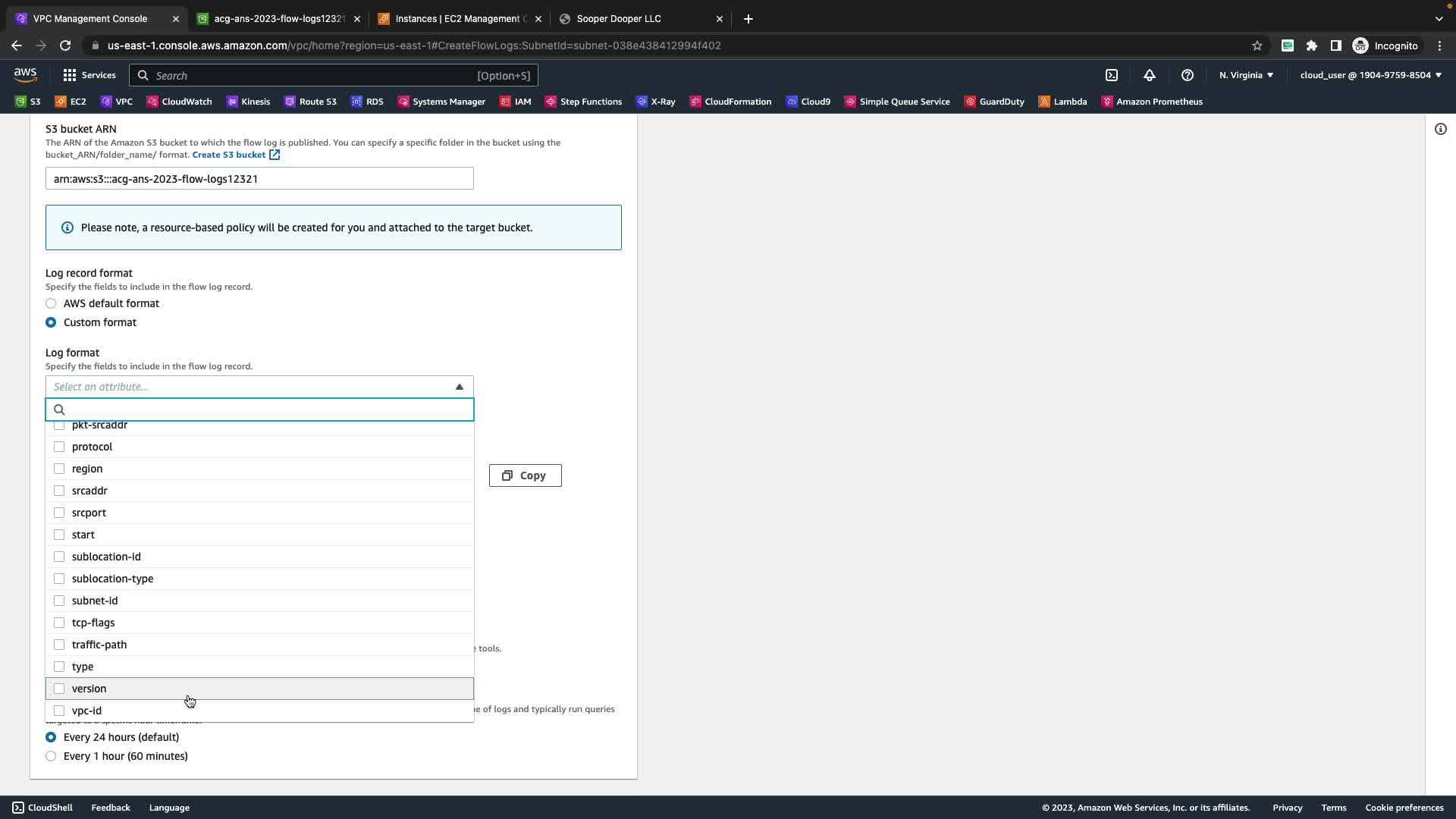Open the Services grid menu
Image resolution: width=1456 pixels, height=819 pixels.
click(89, 75)
